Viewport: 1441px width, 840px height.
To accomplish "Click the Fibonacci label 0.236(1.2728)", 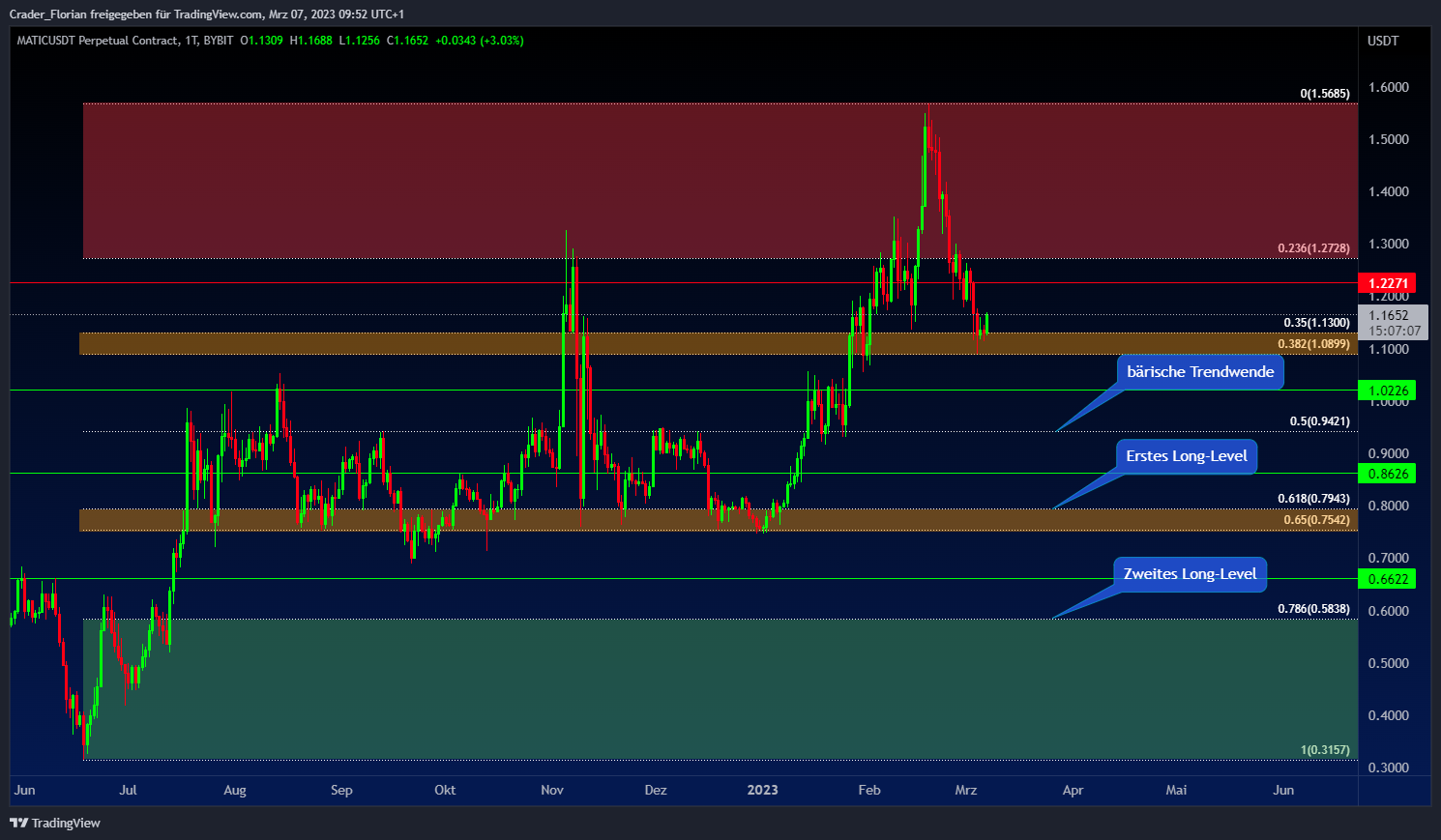I will pos(1313,248).
